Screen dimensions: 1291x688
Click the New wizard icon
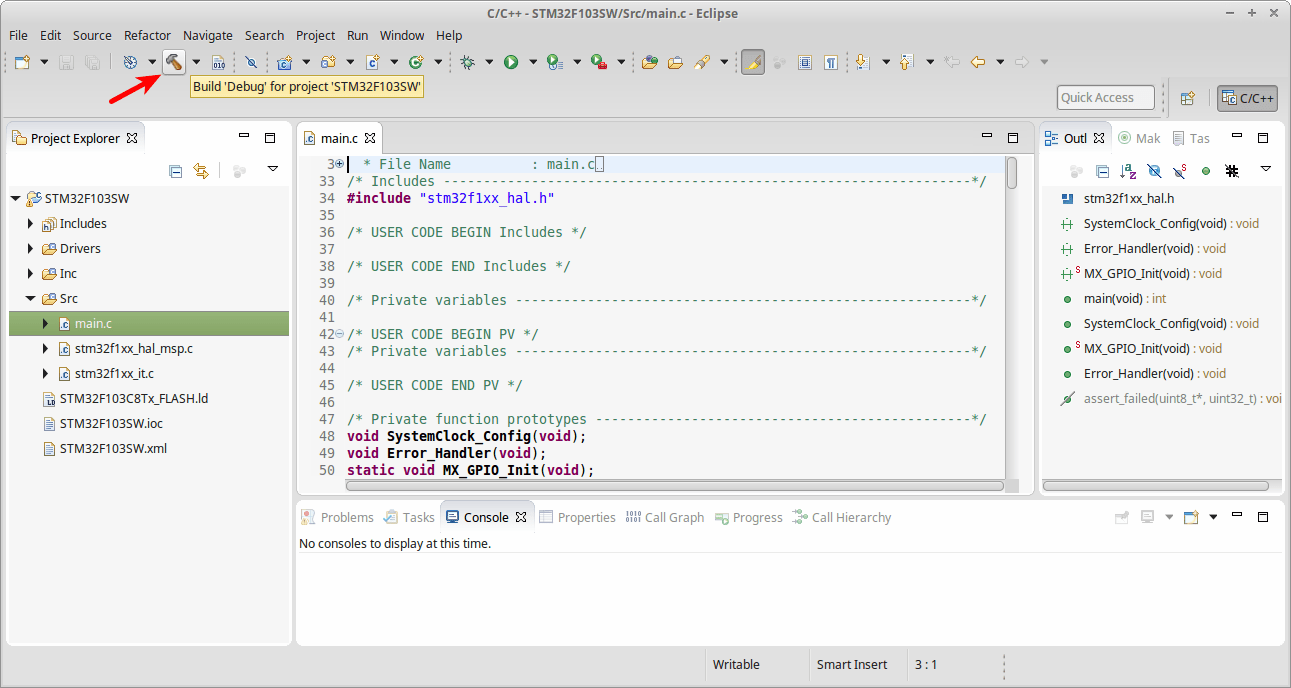pyautogui.click(x=21, y=62)
